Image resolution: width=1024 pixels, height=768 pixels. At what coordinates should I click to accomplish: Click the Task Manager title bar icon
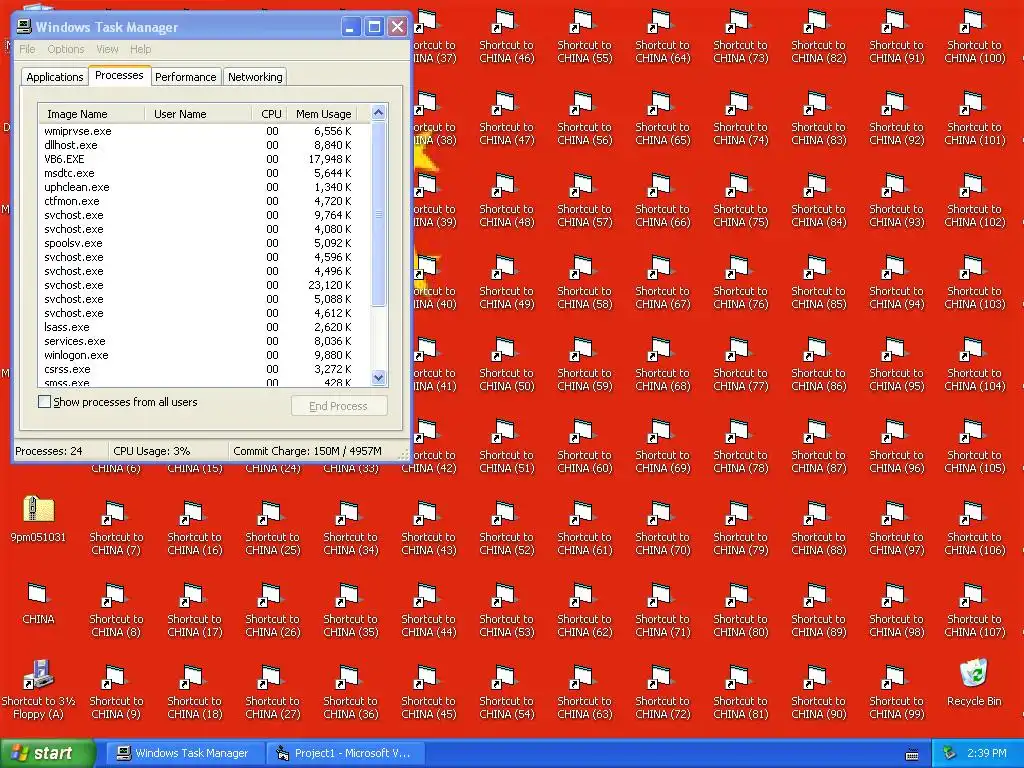(x=24, y=26)
